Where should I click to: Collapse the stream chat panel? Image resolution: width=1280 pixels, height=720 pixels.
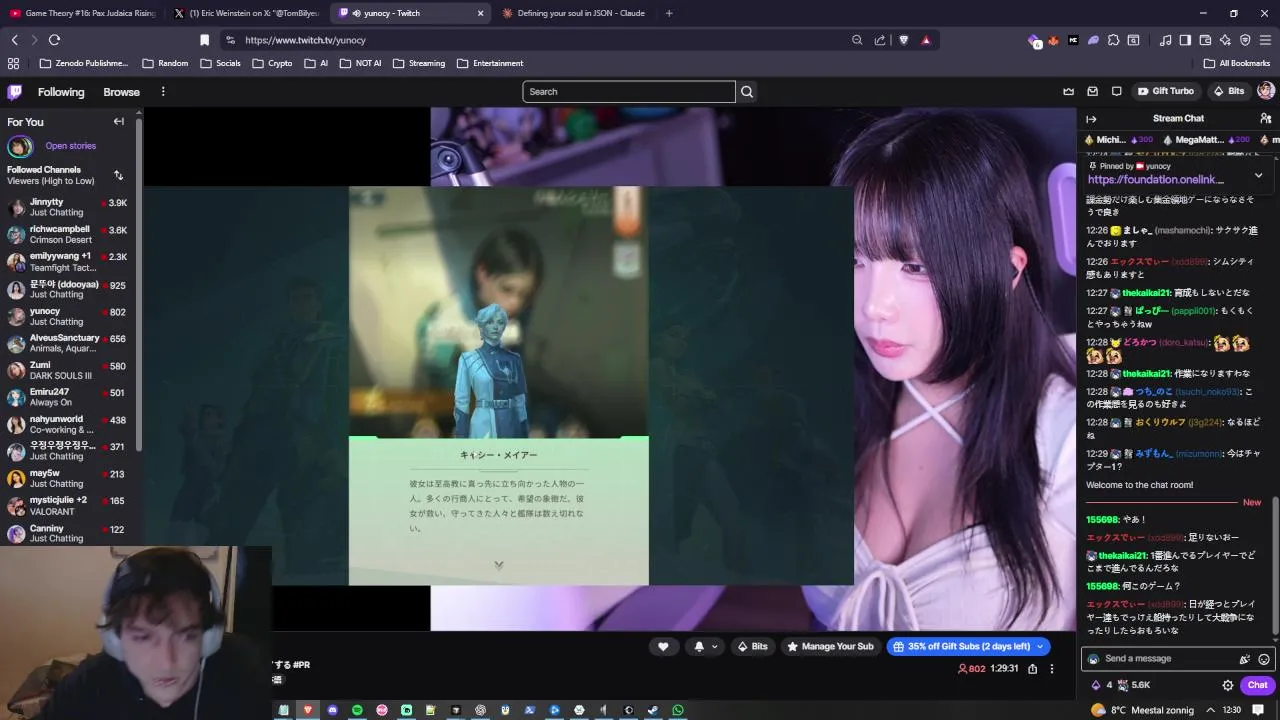point(1091,119)
